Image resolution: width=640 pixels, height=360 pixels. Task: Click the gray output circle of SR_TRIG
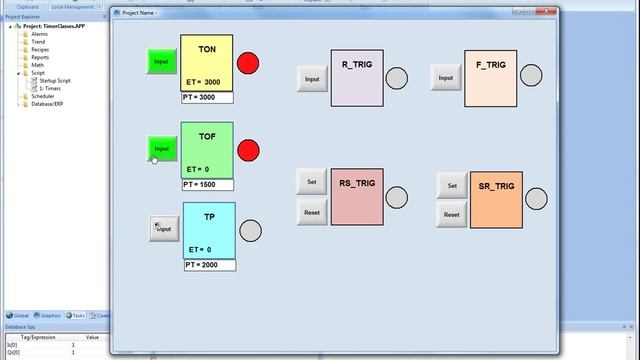tap(536, 199)
